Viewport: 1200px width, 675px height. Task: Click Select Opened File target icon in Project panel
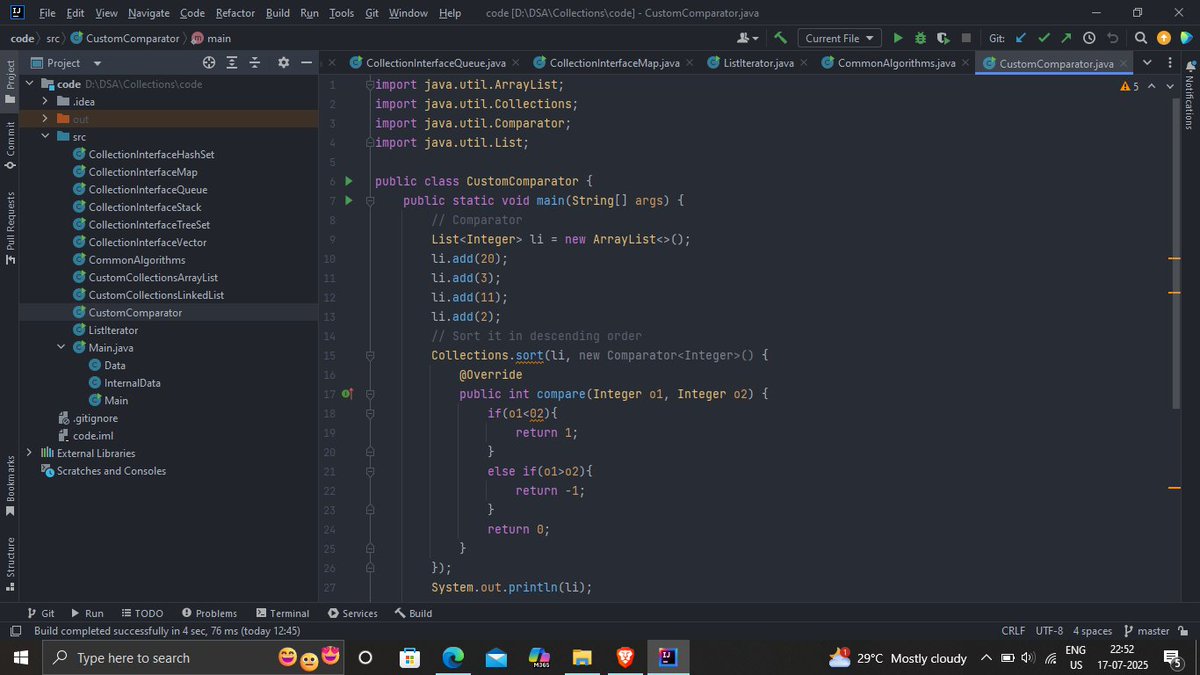point(209,62)
